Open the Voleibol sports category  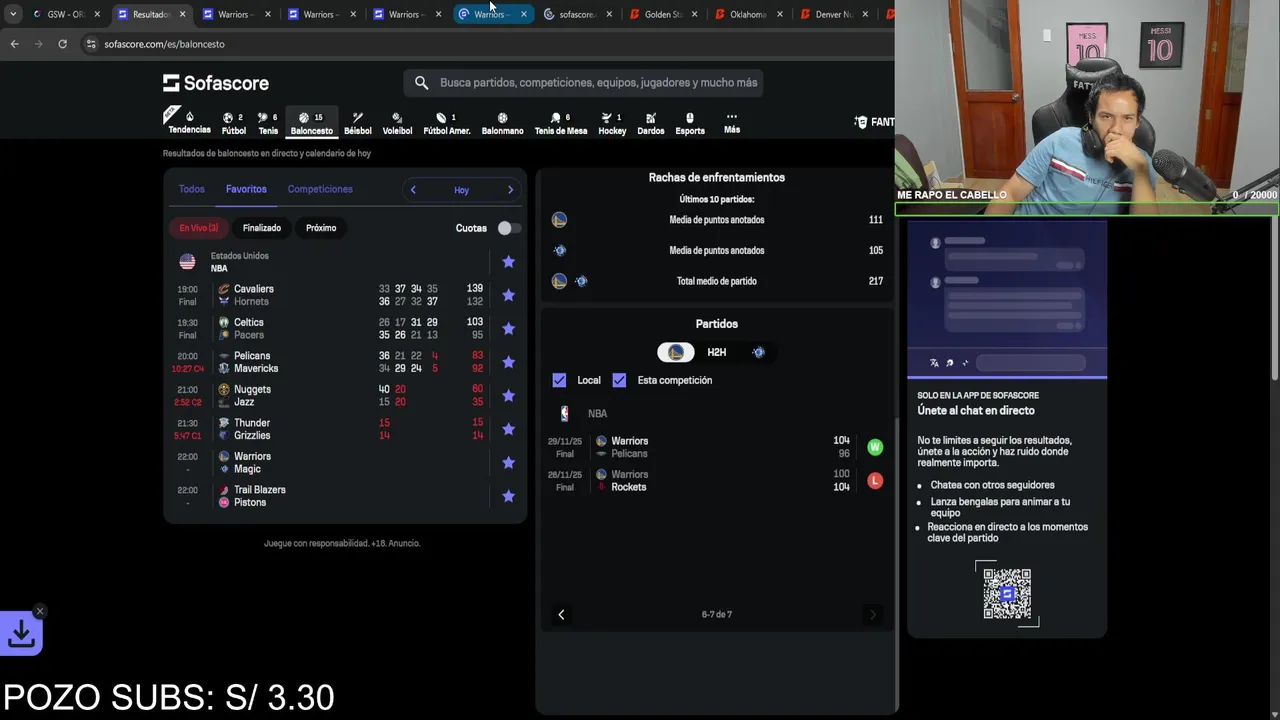pos(397,123)
